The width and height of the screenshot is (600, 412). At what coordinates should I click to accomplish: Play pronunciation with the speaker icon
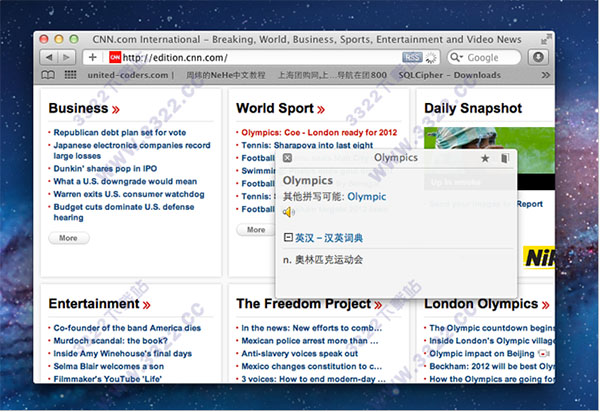[288, 212]
